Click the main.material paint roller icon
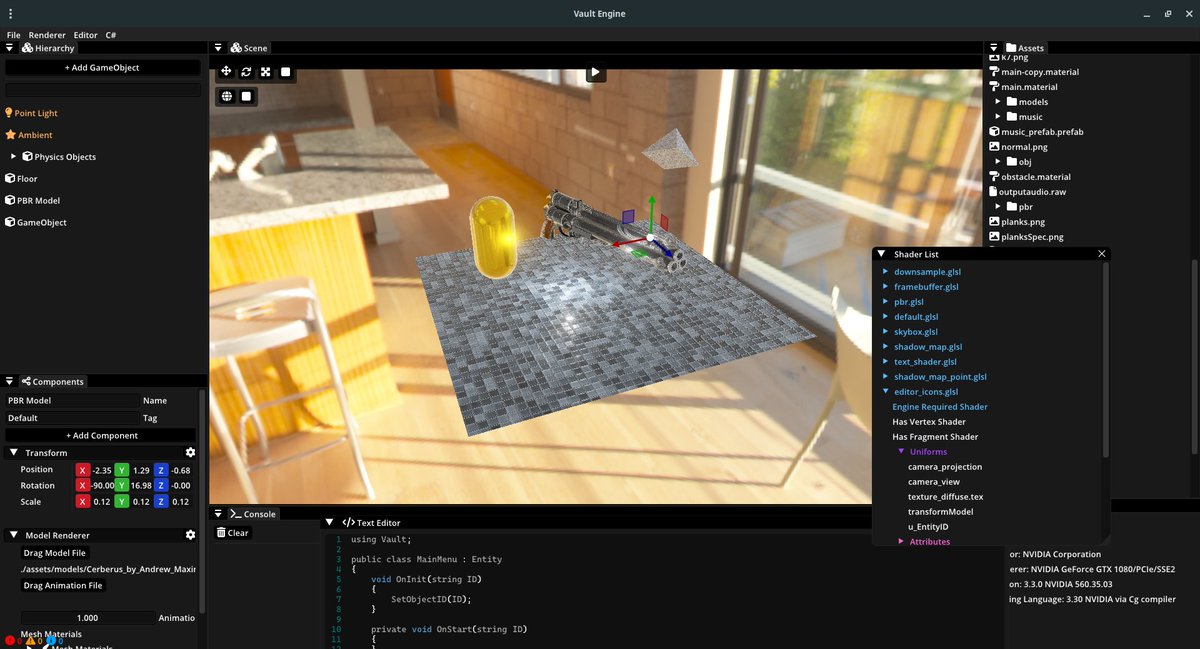The width and height of the screenshot is (1200, 649). (993, 87)
